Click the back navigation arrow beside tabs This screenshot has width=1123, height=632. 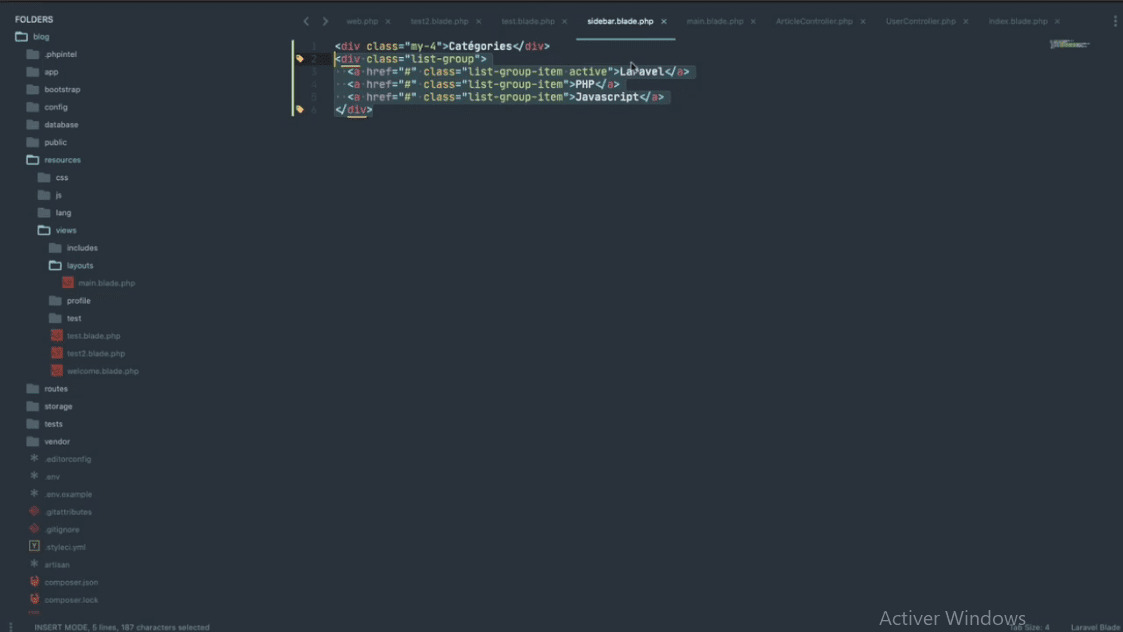(x=306, y=21)
